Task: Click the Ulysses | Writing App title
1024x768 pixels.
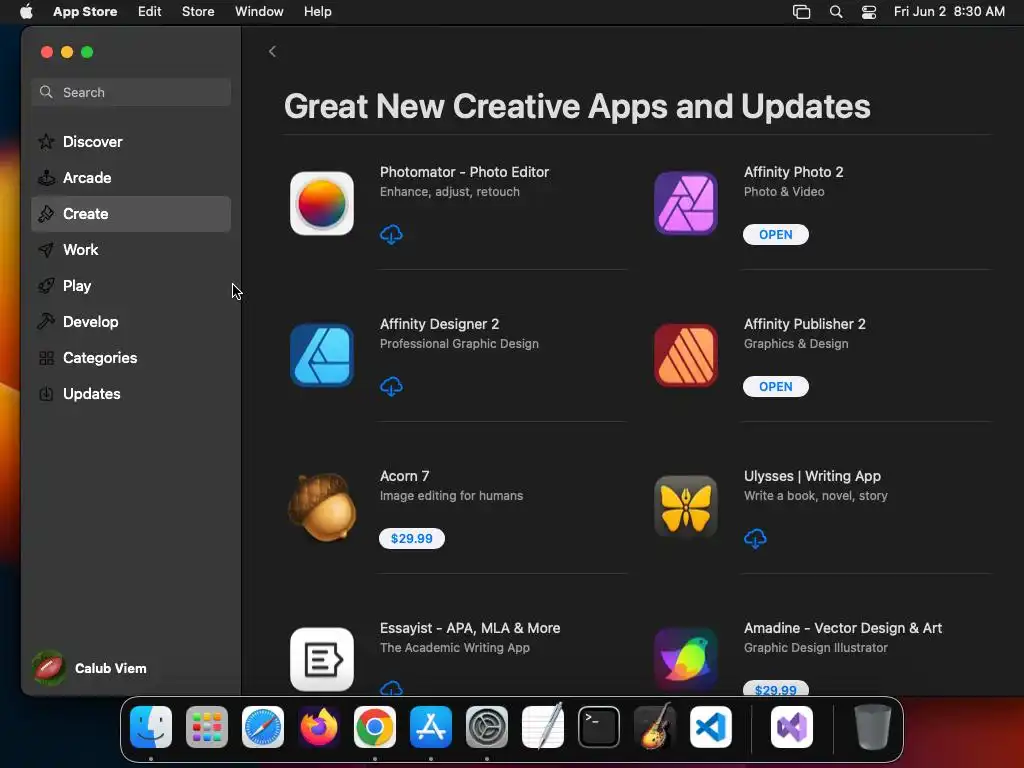Action: pos(812,476)
